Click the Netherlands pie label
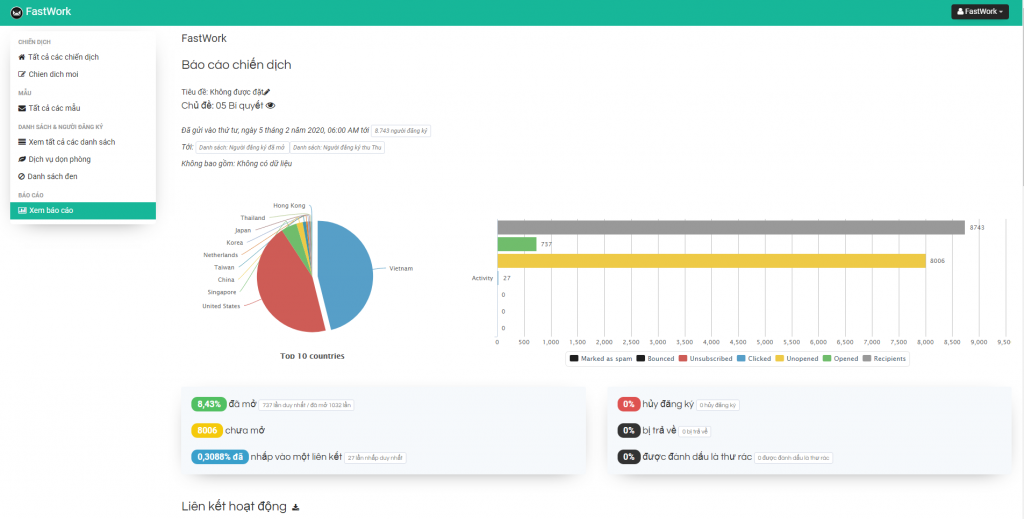Screen dimensions: 1024x519 pyautogui.click(x=221, y=255)
